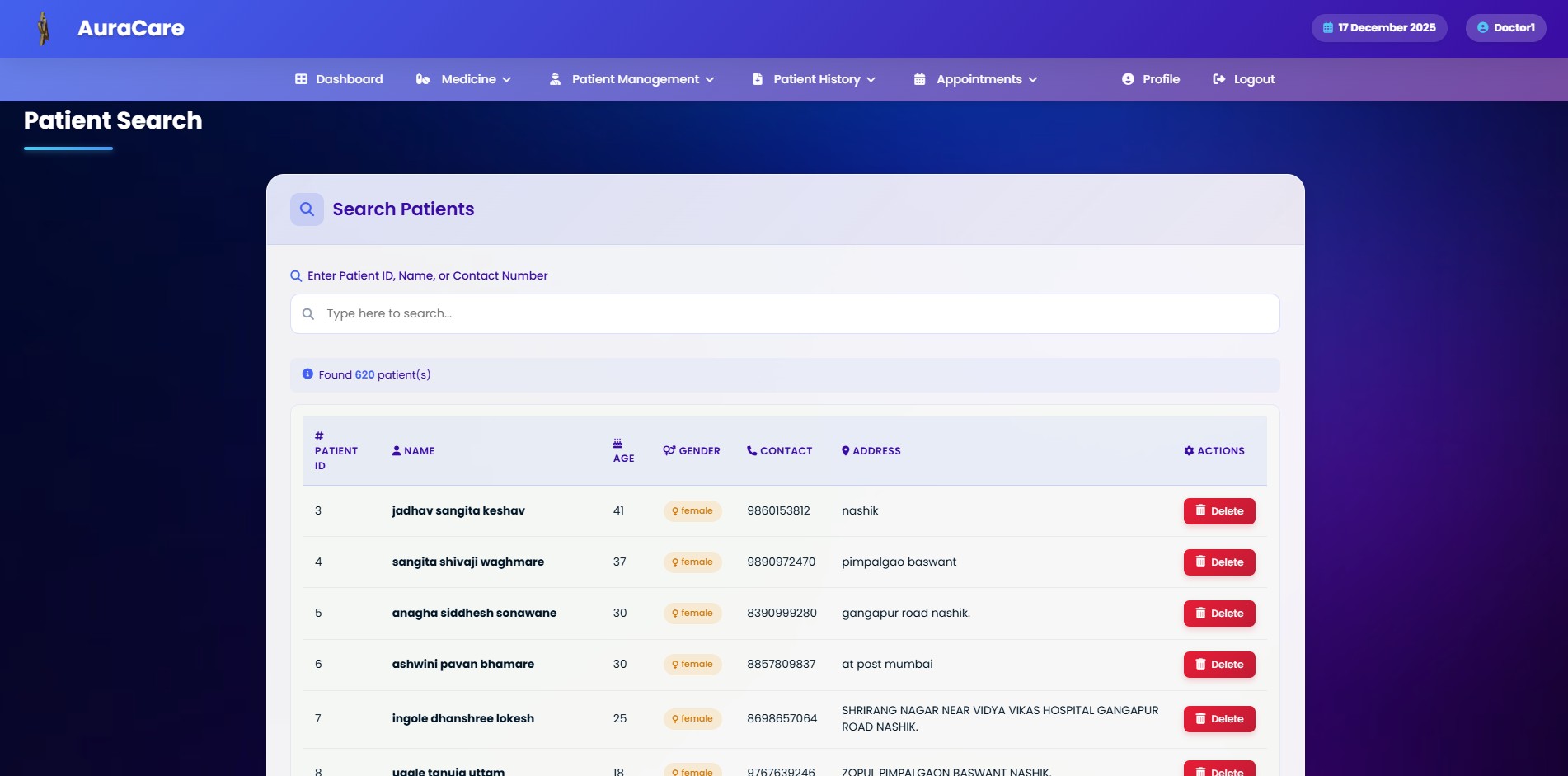
Task: Delete patient jadhav sangita keshav
Action: coord(1218,511)
